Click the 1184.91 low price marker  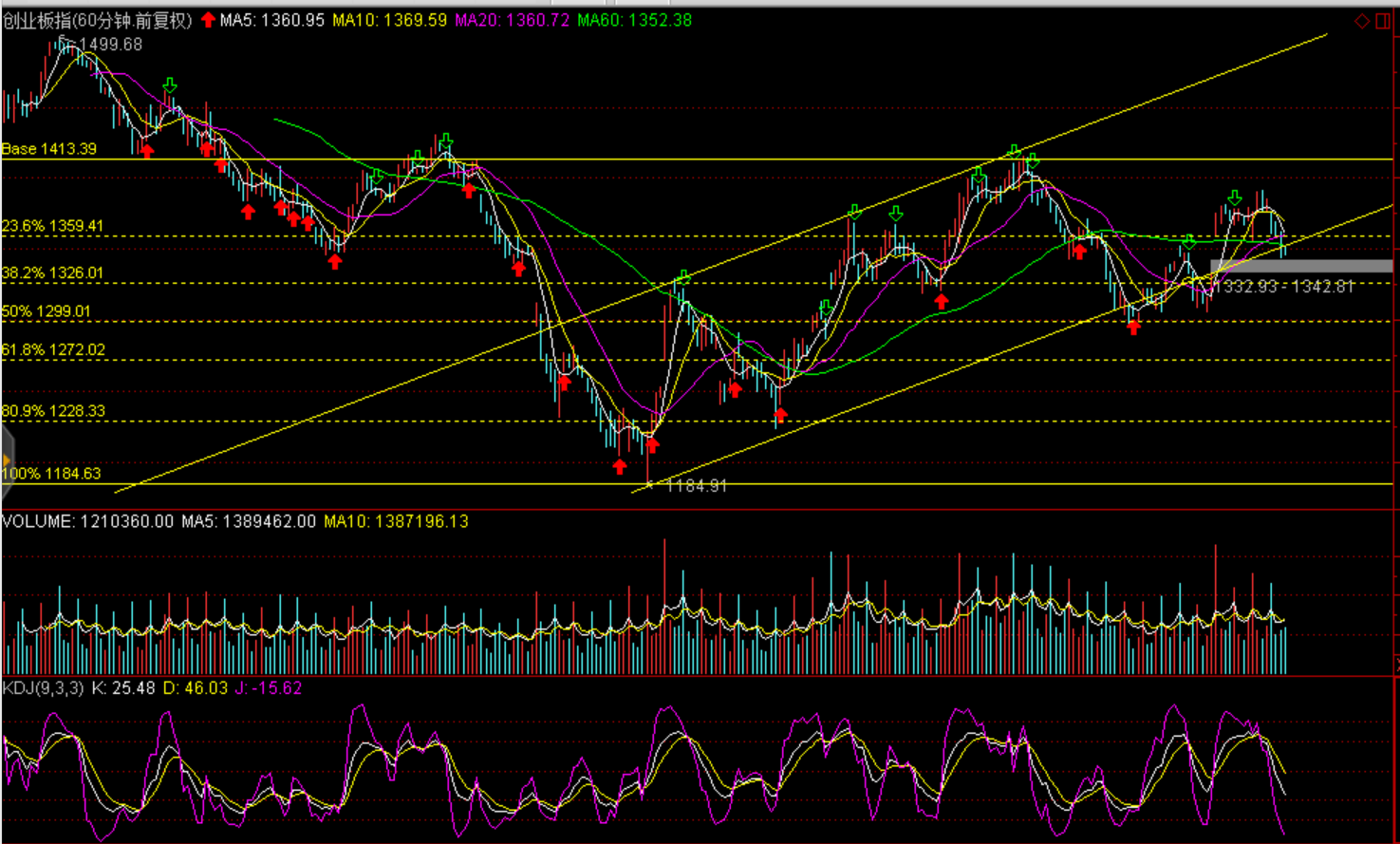click(696, 486)
